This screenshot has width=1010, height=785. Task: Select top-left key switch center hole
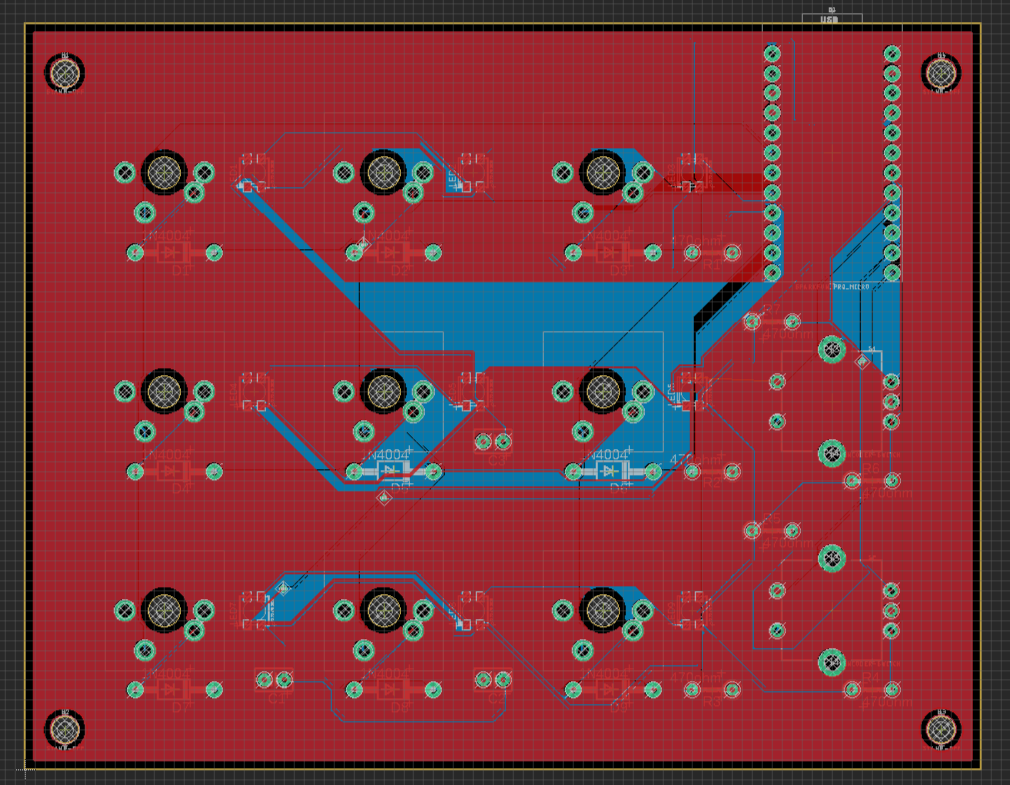pyautogui.click(x=164, y=172)
